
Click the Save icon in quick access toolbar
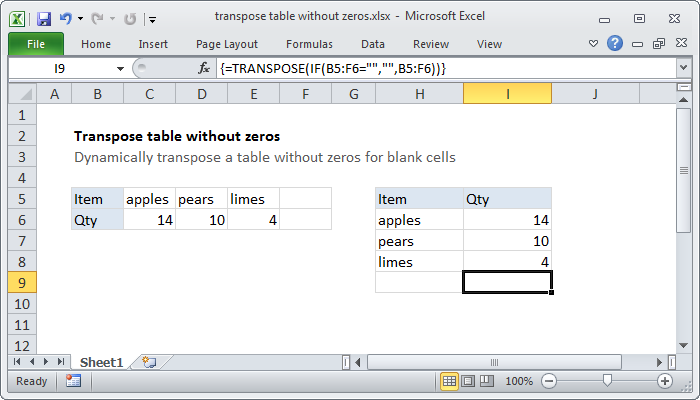tap(44, 19)
